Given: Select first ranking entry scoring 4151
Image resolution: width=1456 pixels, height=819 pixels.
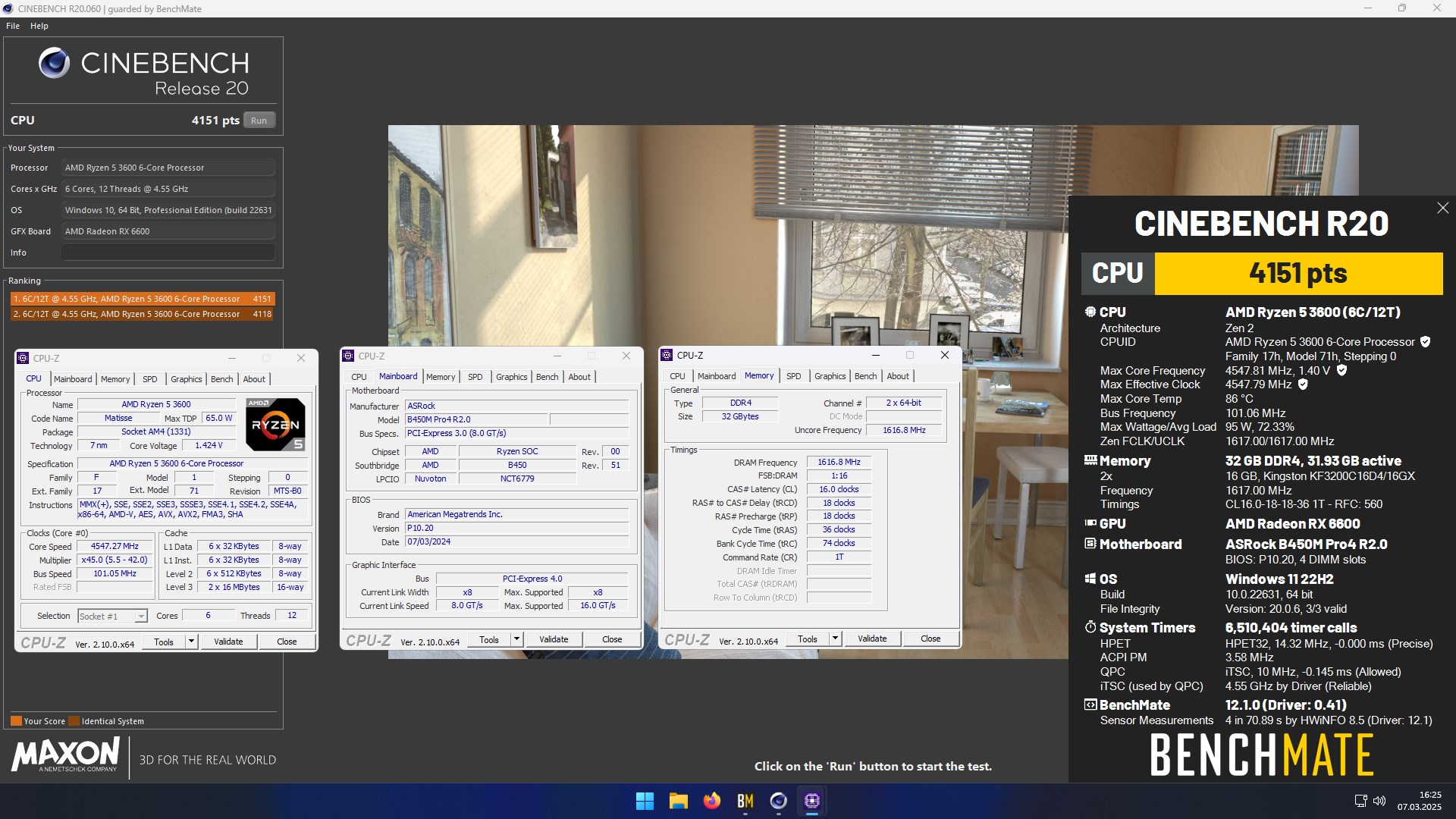Looking at the screenshot, I should point(143,299).
